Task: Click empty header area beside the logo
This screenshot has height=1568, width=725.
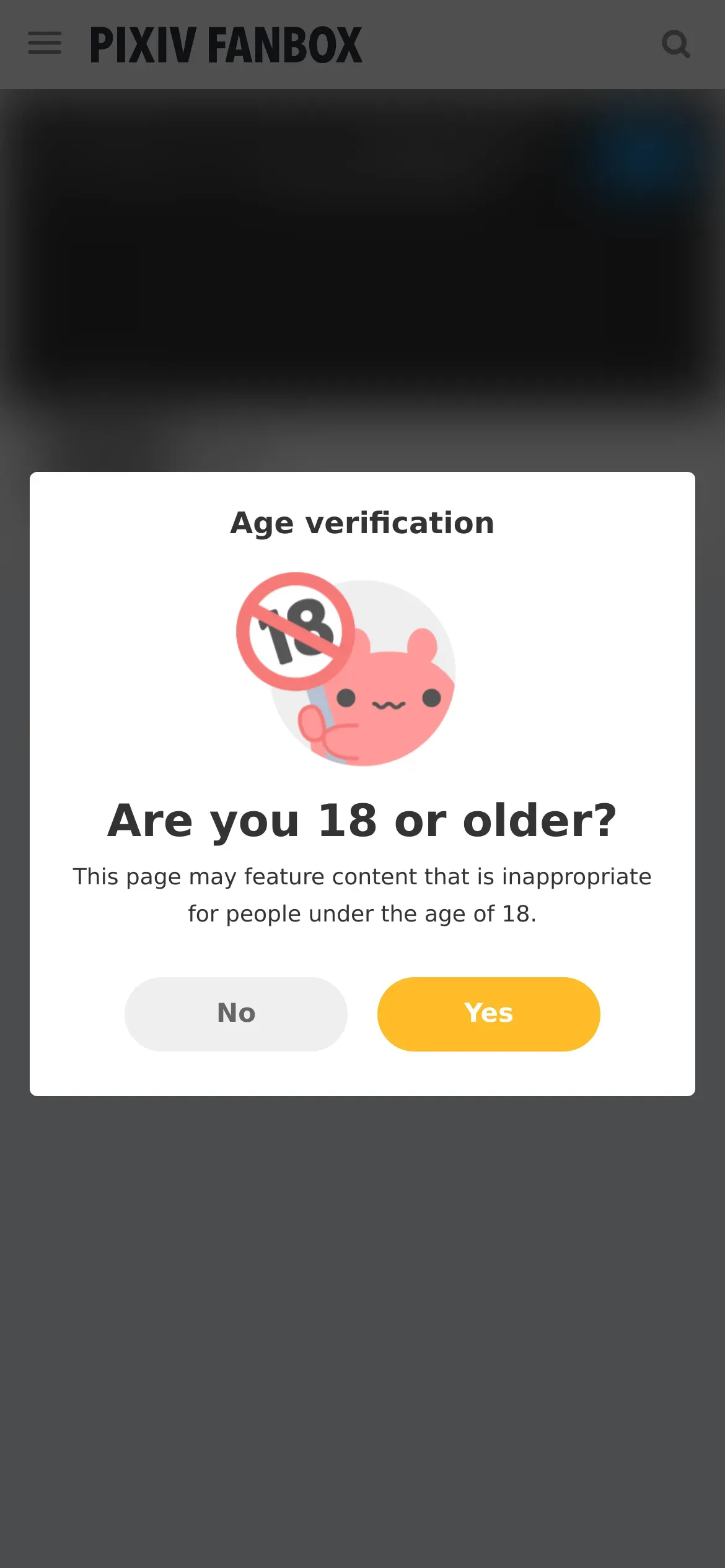Action: [x=511, y=45]
